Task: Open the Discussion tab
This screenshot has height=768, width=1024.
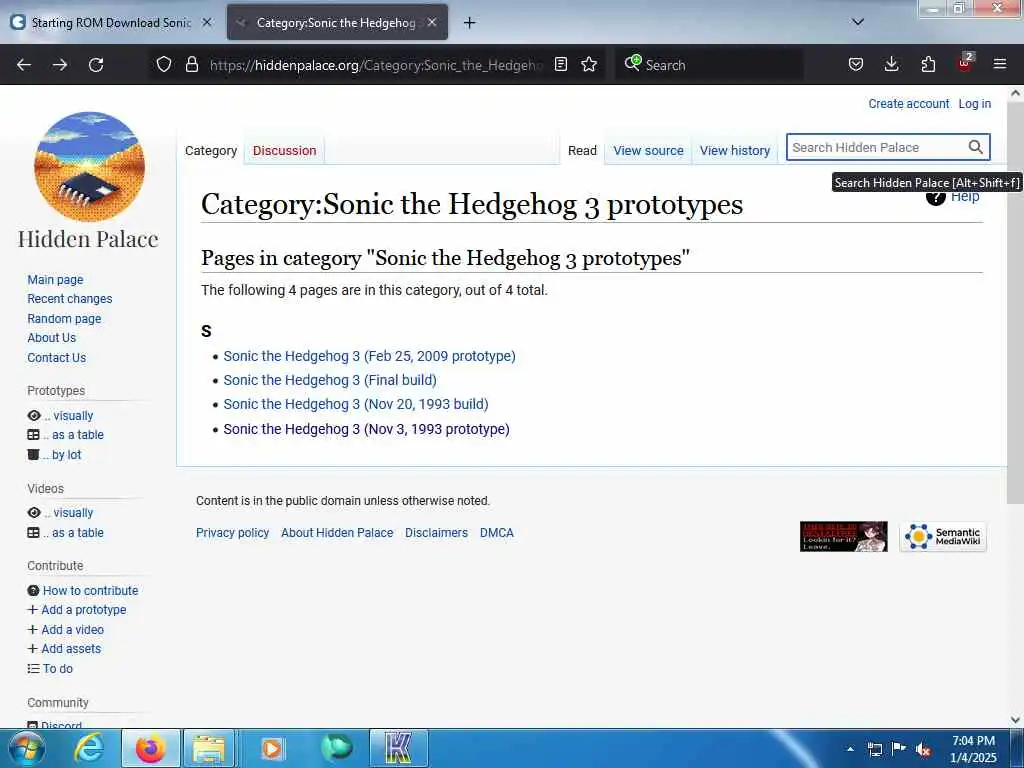Action: [x=284, y=151]
